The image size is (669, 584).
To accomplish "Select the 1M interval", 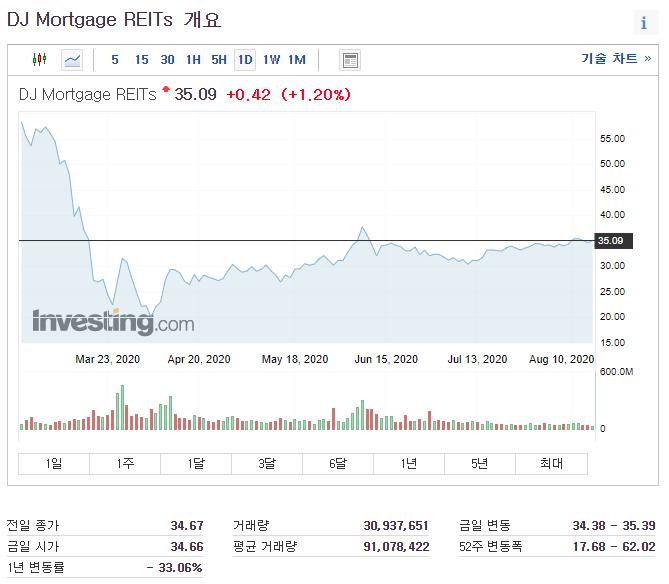I will tap(297, 60).
